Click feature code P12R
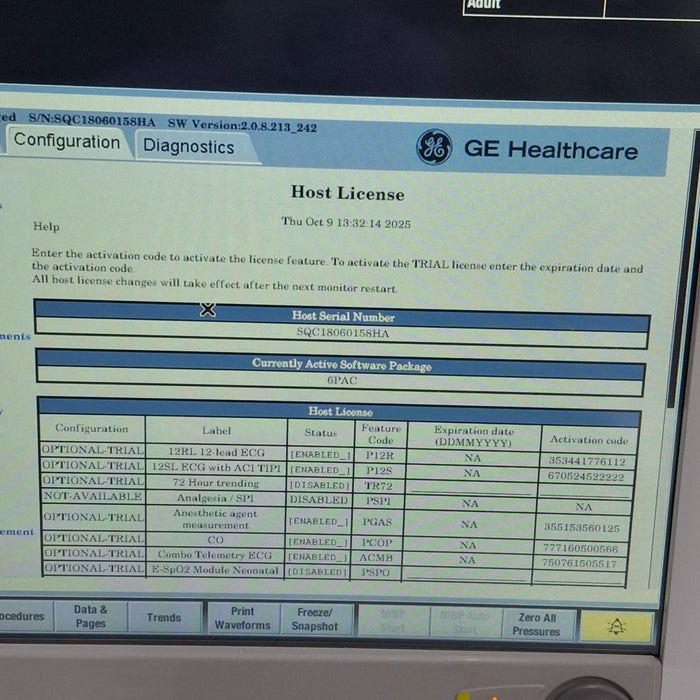Viewport: 700px width, 700px height. (380, 455)
